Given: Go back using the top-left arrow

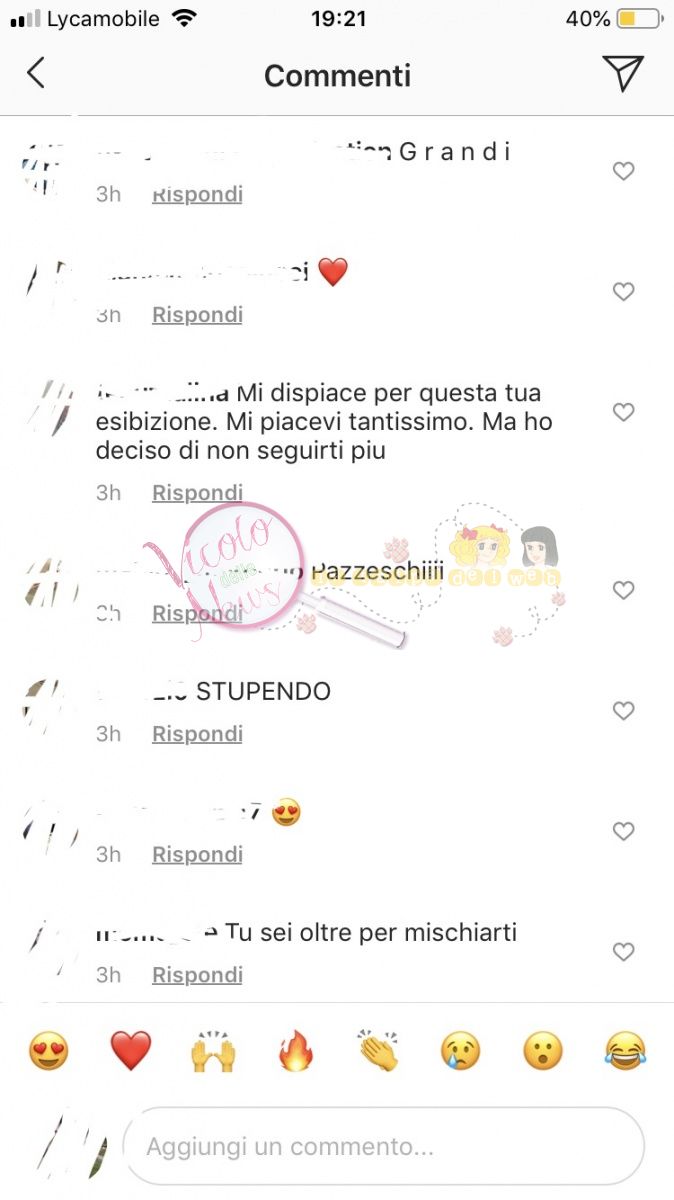Looking at the screenshot, I should click(36, 73).
